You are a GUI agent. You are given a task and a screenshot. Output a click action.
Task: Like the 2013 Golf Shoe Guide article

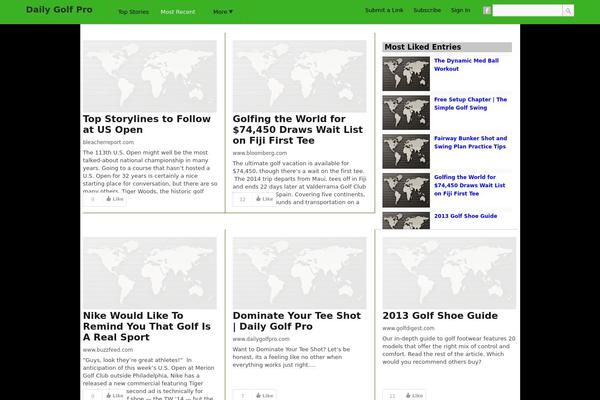pos(414,395)
